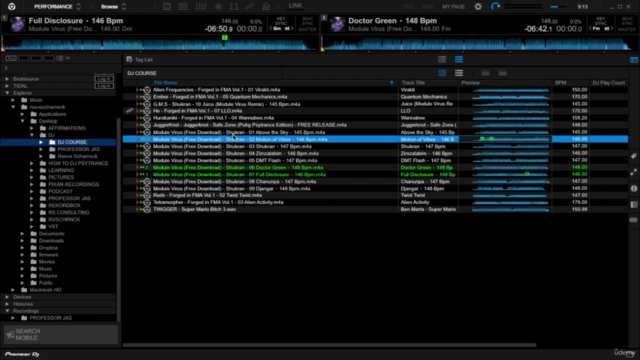Open the grid-shaped sampler panel icon
This screenshot has height=360, width=640.
click(x=183, y=7)
